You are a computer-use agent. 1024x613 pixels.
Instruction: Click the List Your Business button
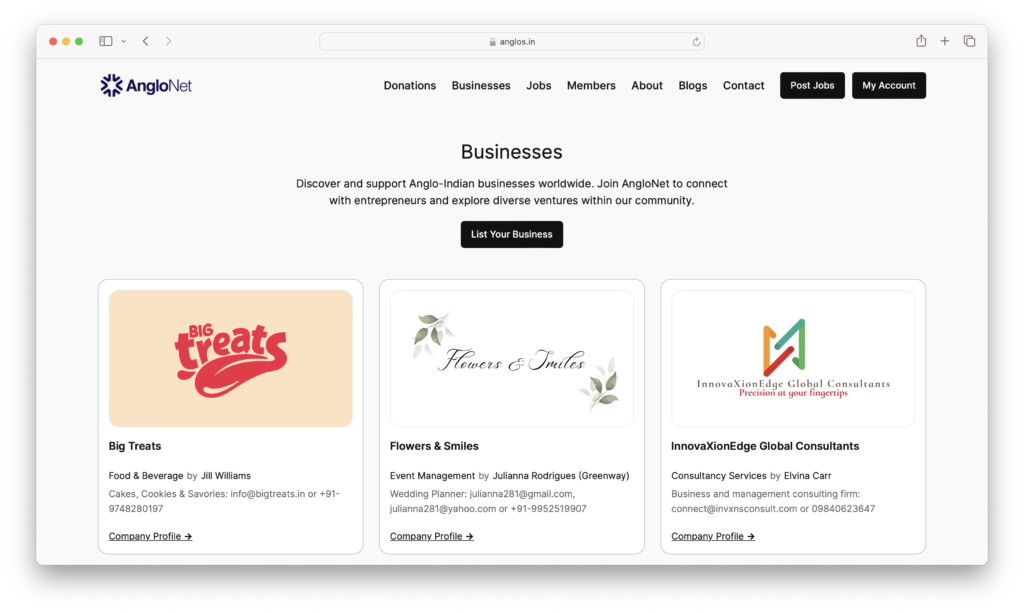(x=511, y=234)
